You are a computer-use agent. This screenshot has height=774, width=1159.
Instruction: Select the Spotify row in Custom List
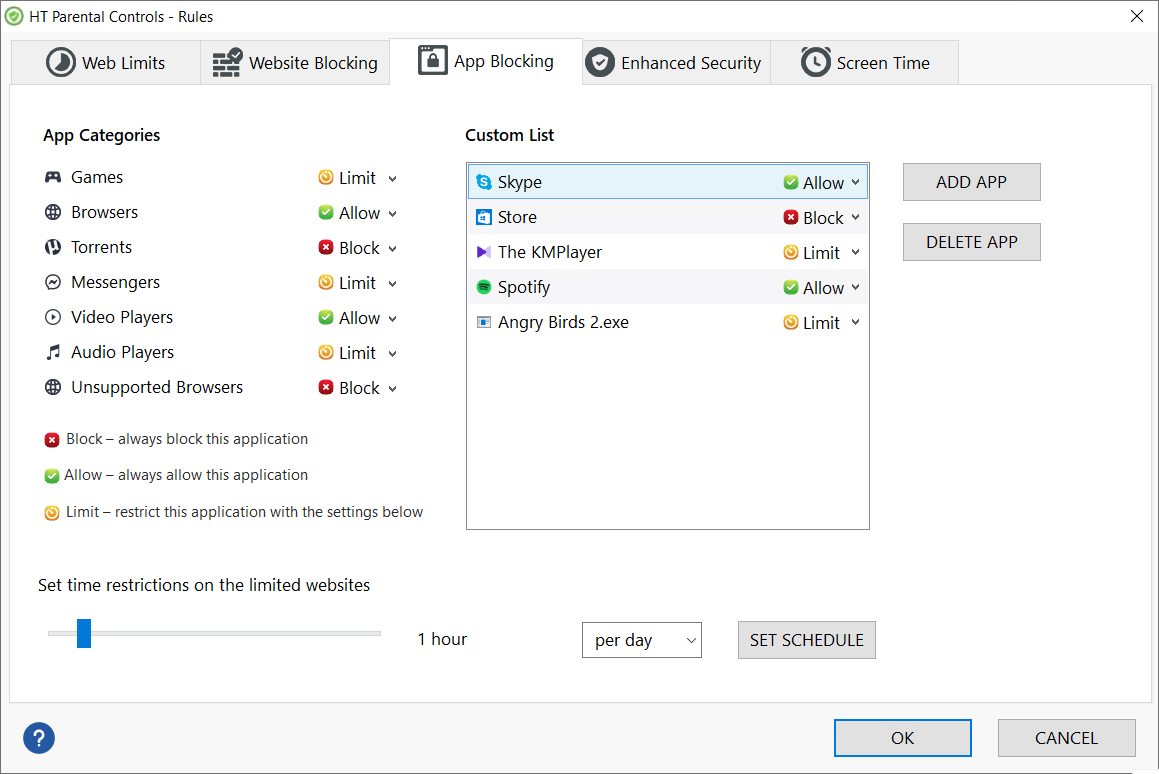click(x=668, y=287)
